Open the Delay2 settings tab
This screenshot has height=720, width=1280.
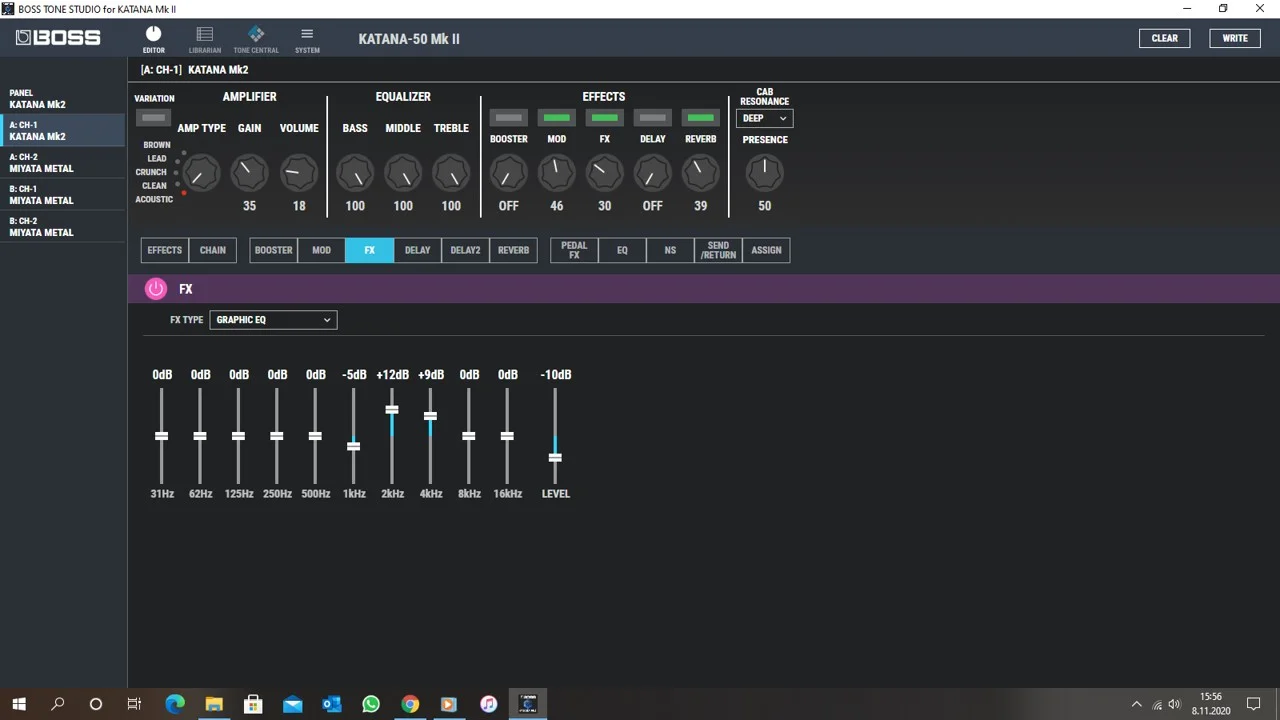pyautogui.click(x=465, y=250)
